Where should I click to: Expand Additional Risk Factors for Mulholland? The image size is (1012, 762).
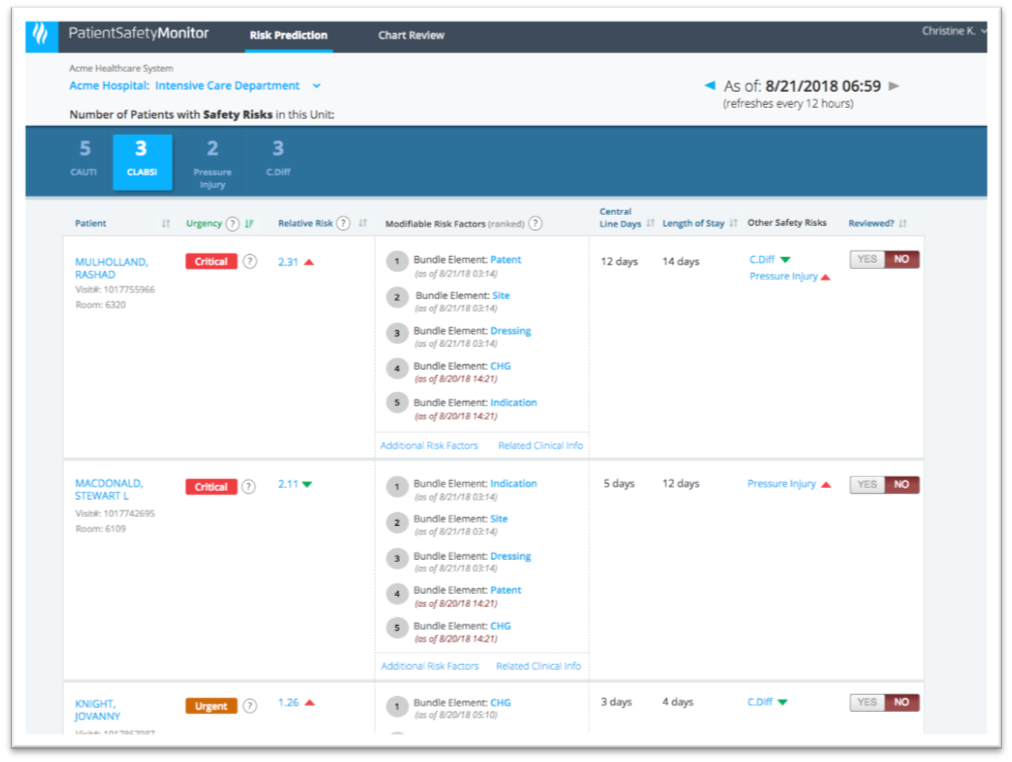[x=429, y=445]
